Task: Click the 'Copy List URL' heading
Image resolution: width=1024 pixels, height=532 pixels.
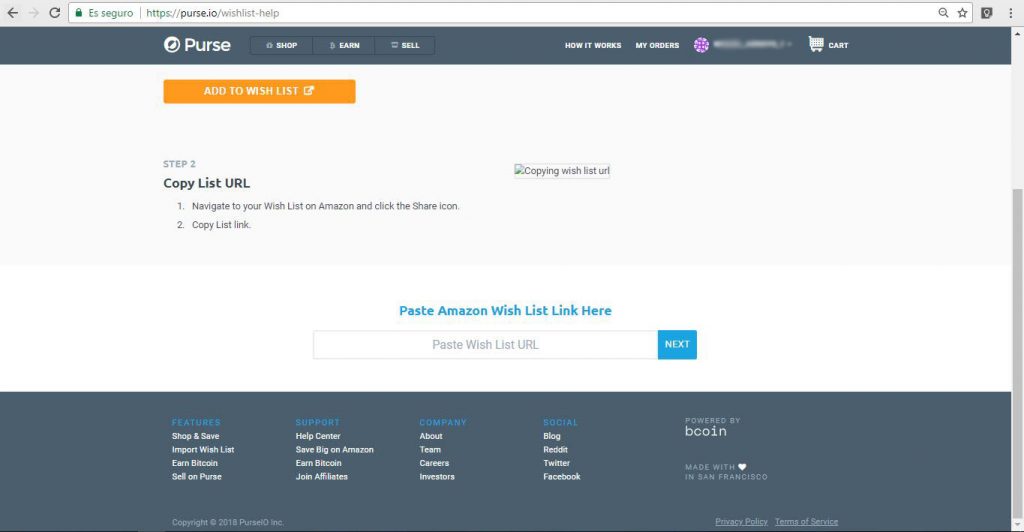Action: pyautogui.click(x=206, y=183)
